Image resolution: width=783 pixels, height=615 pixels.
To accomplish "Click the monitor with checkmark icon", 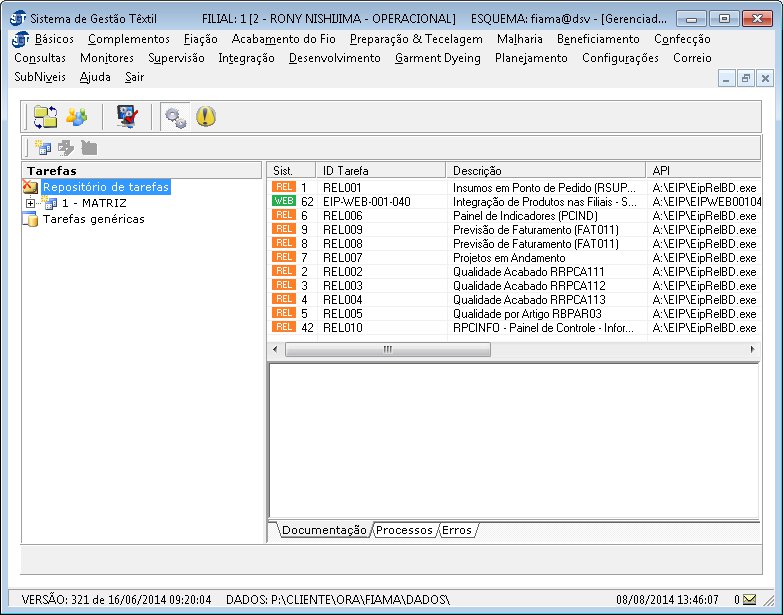I will 127,117.
